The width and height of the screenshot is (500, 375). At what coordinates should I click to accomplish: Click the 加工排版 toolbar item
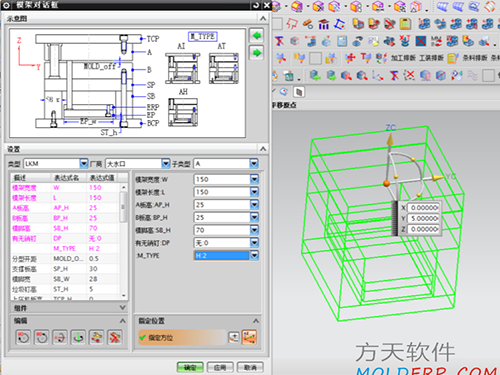pos(403,58)
